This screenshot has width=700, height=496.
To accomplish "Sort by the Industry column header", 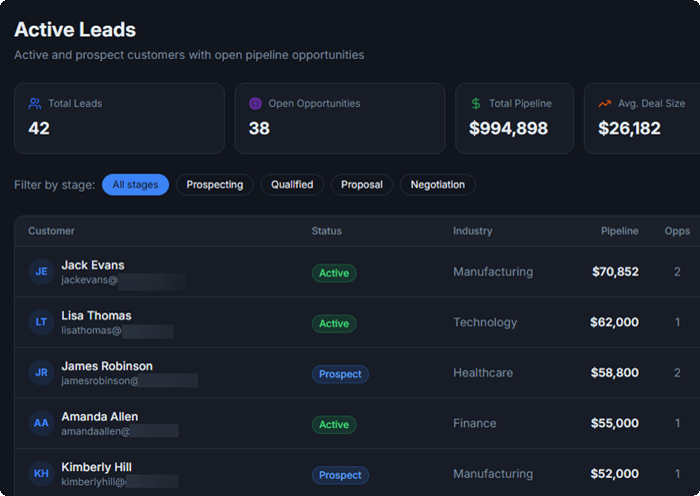I will click(x=472, y=231).
